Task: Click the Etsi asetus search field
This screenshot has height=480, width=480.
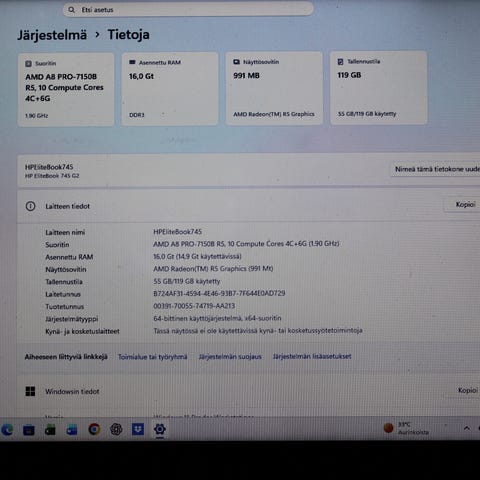Action: coord(188,9)
